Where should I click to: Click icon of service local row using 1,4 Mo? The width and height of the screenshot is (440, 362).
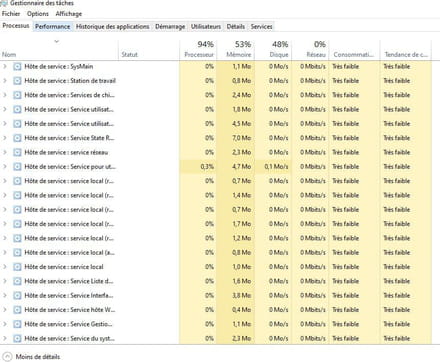coord(17,195)
